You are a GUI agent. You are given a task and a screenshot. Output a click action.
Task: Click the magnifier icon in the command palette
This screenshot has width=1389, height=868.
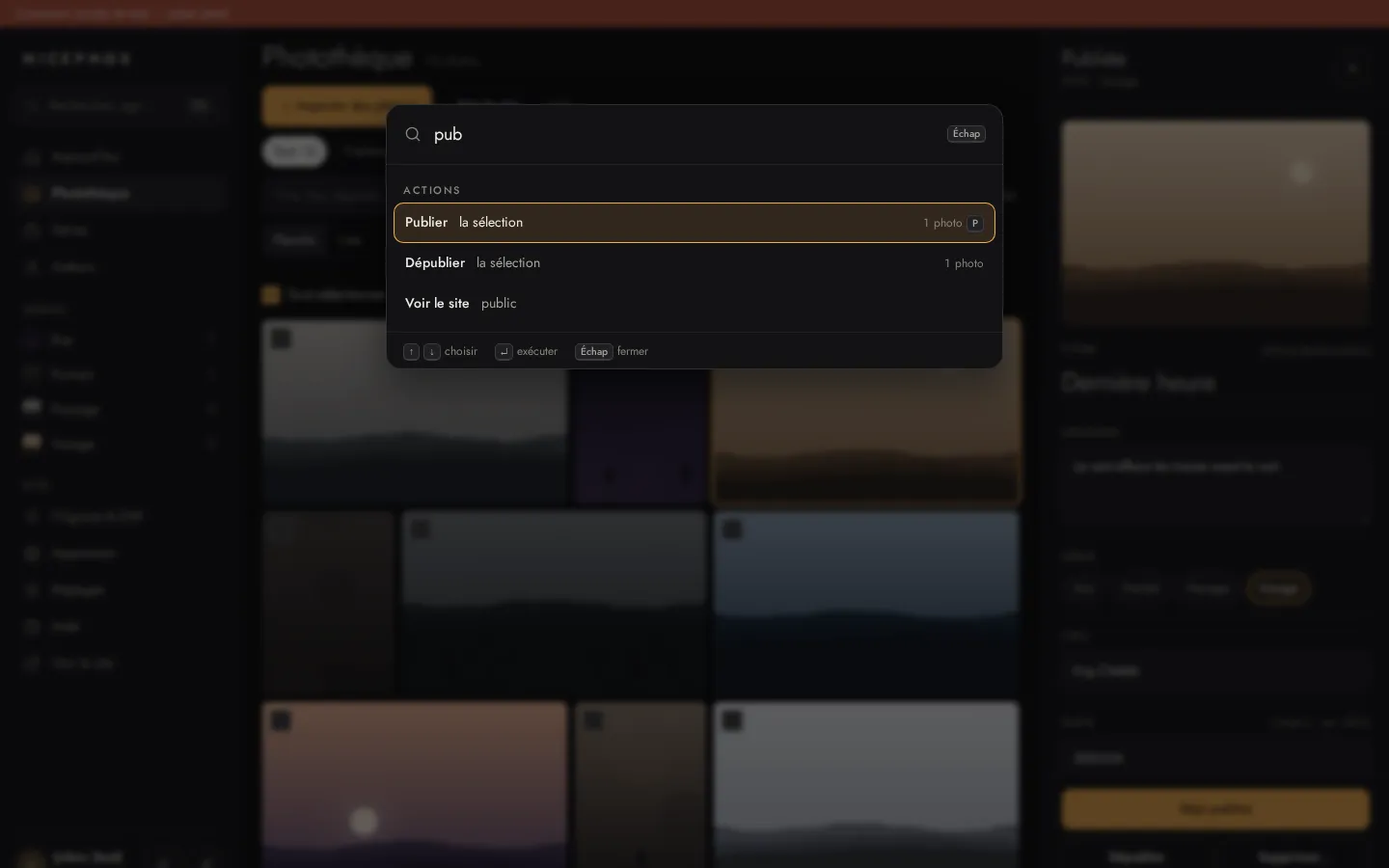coord(413,134)
